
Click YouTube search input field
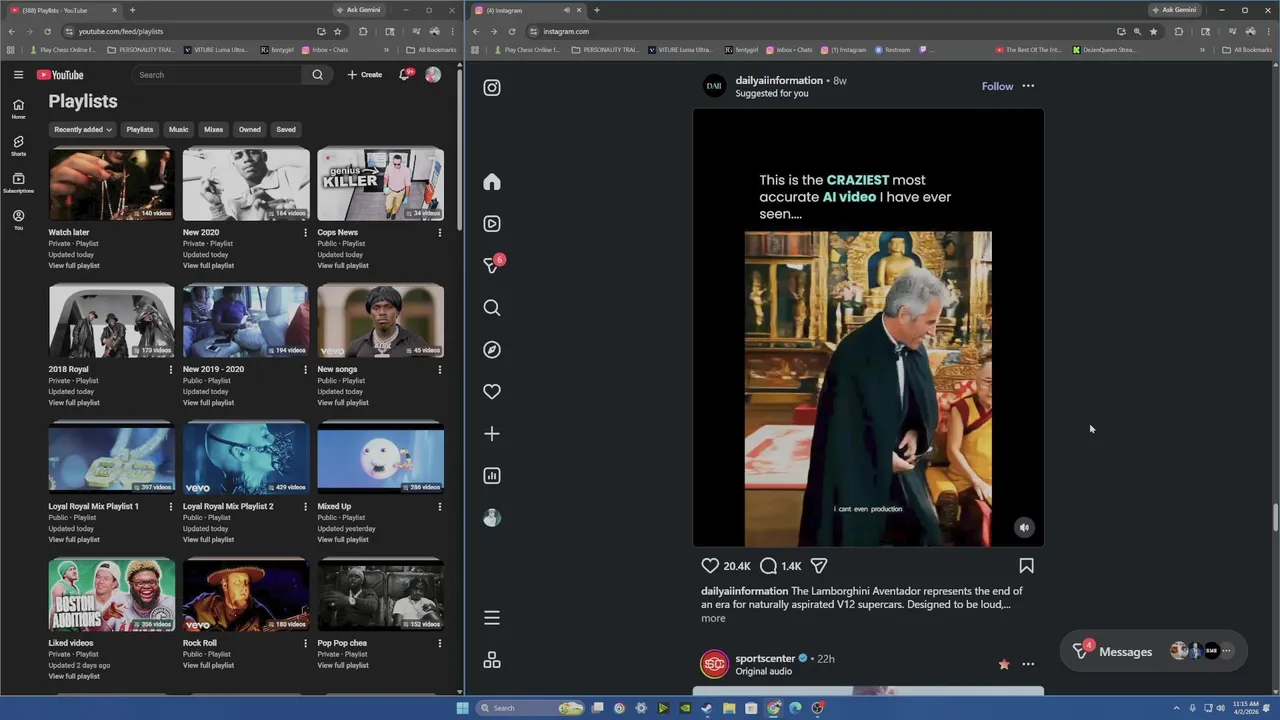point(216,75)
